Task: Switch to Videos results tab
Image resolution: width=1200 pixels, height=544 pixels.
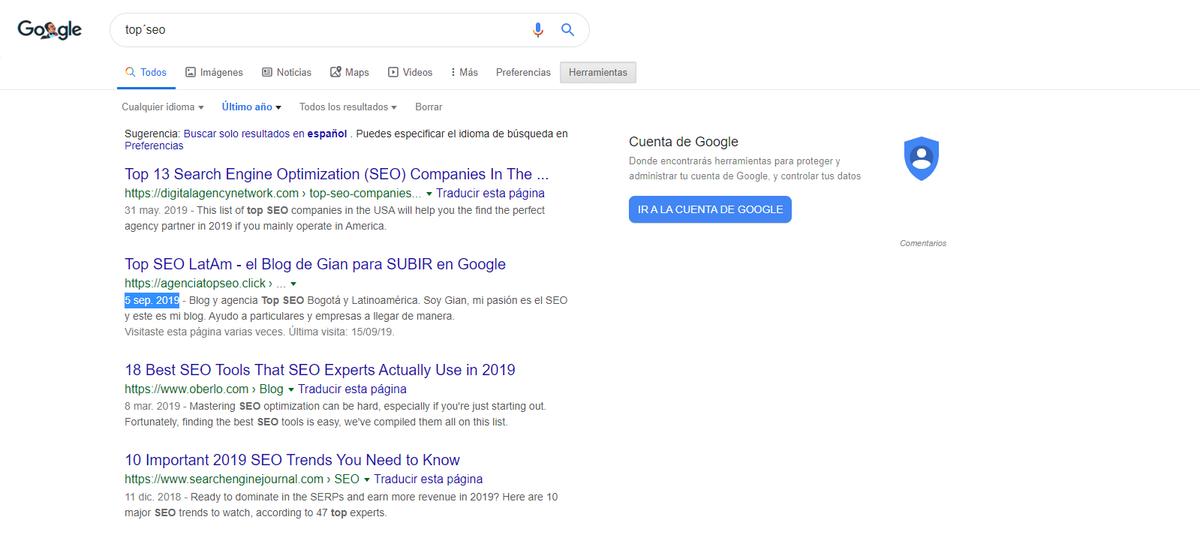Action: click(410, 72)
